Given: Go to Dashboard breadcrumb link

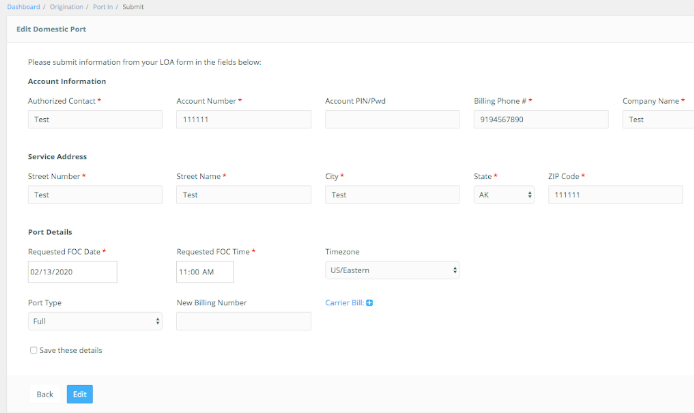Looking at the screenshot, I should pyautogui.click(x=23, y=7).
